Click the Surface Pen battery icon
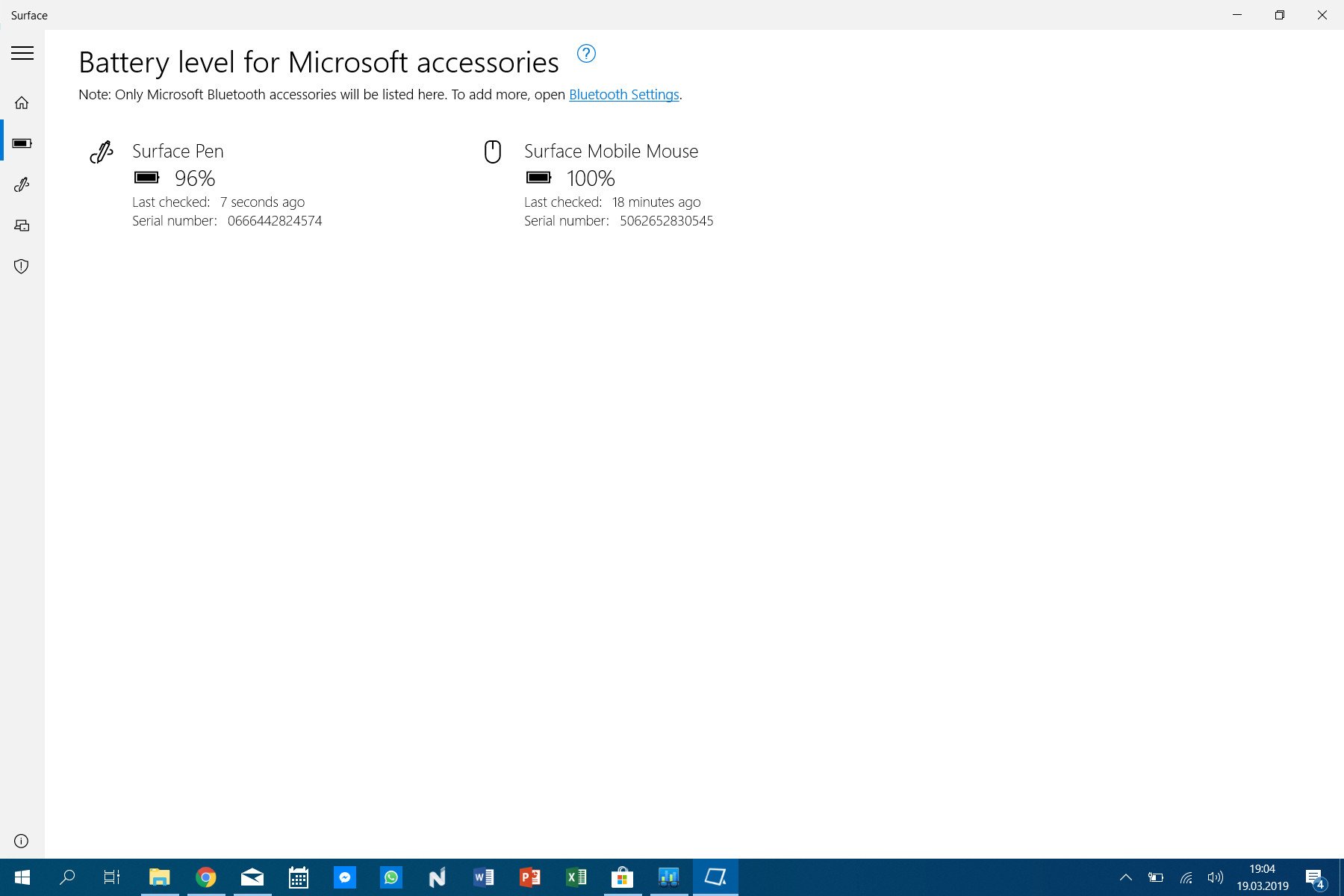This screenshot has width=1344, height=896. point(146,178)
